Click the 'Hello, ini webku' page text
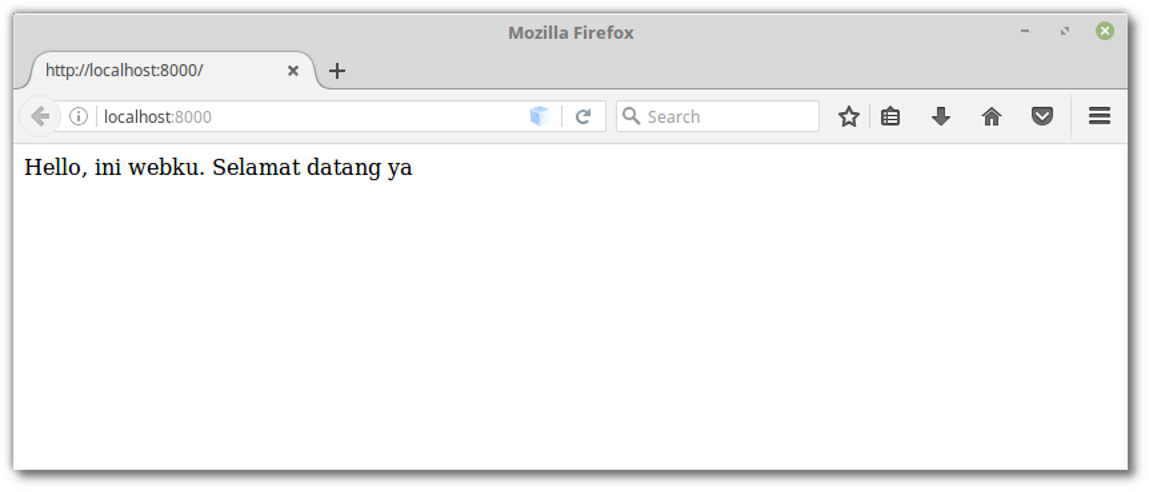Viewport: 1149px width, 492px height. [x=115, y=168]
